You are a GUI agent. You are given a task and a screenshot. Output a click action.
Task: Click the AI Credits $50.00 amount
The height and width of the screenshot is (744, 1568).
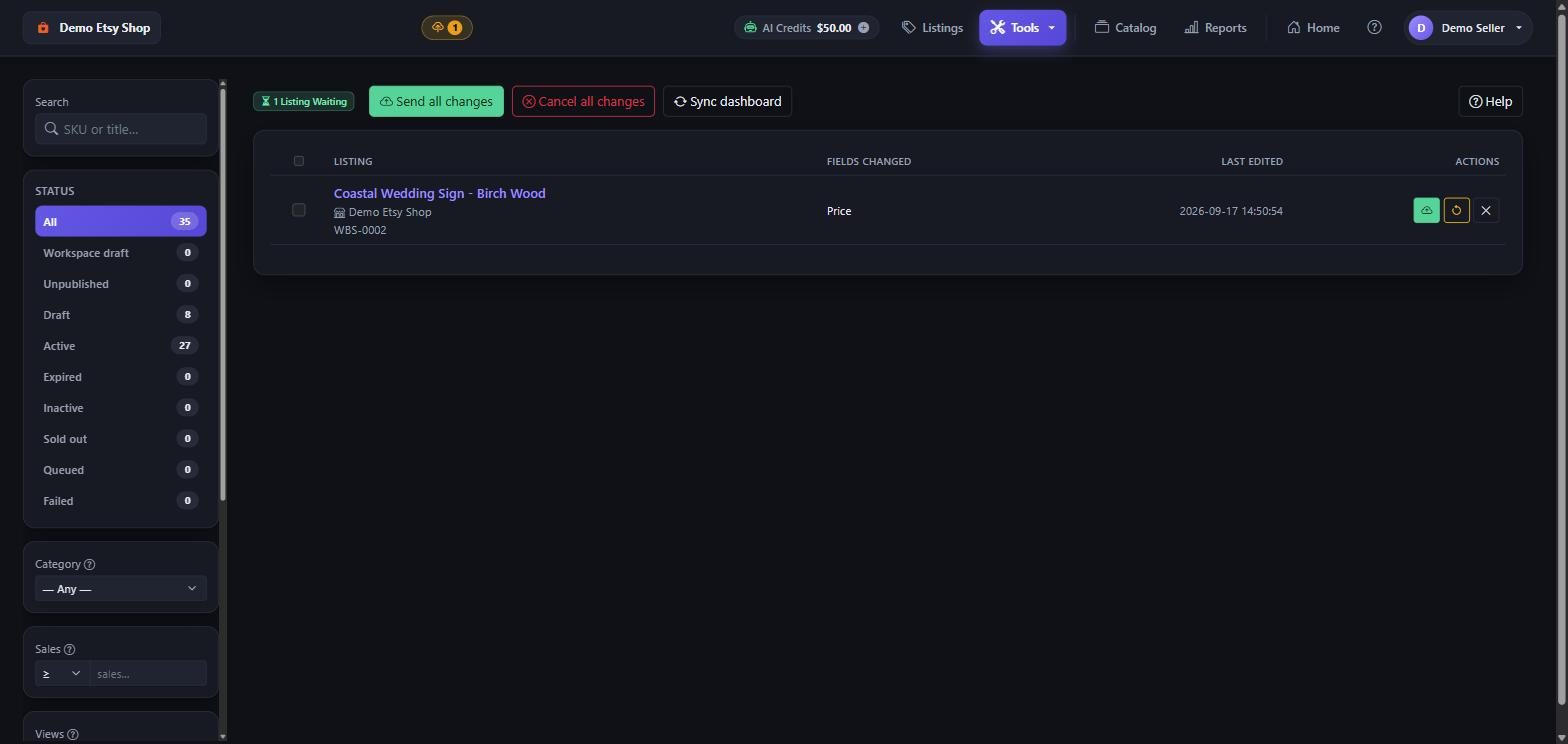pyautogui.click(x=834, y=28)
